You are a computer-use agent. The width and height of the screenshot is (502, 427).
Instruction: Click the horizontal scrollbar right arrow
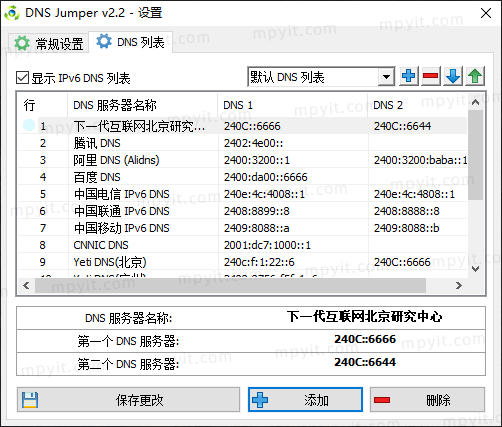[x=459, y=285]
